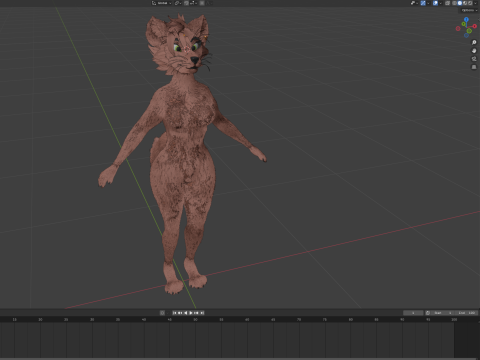Screen dimensions: 480x360
Task: Open the Global transform orientation dropdown
Action: pos(162,3)
